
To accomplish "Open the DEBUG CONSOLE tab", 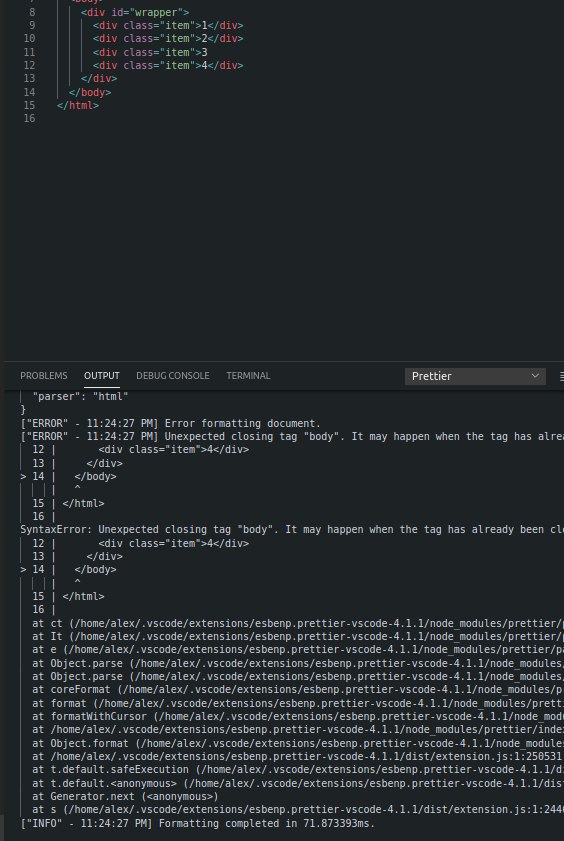I will point(173,375).
